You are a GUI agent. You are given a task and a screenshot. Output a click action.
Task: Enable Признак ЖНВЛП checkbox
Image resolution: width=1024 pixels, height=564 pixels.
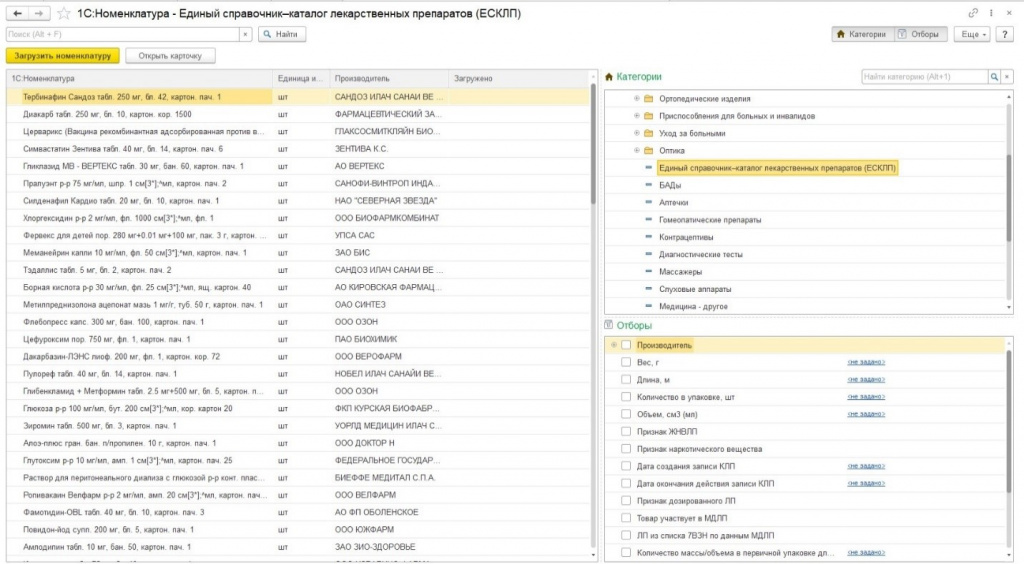pos(626,431)
